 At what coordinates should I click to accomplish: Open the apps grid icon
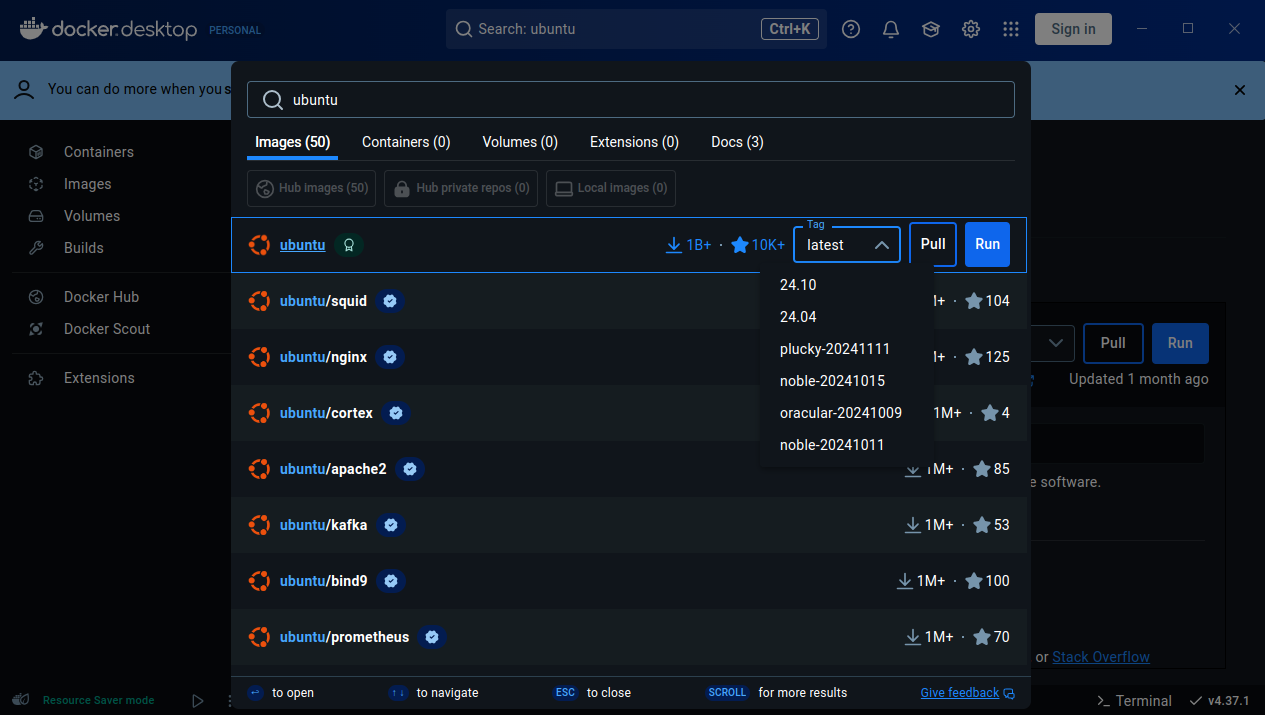click(1011, 29)
